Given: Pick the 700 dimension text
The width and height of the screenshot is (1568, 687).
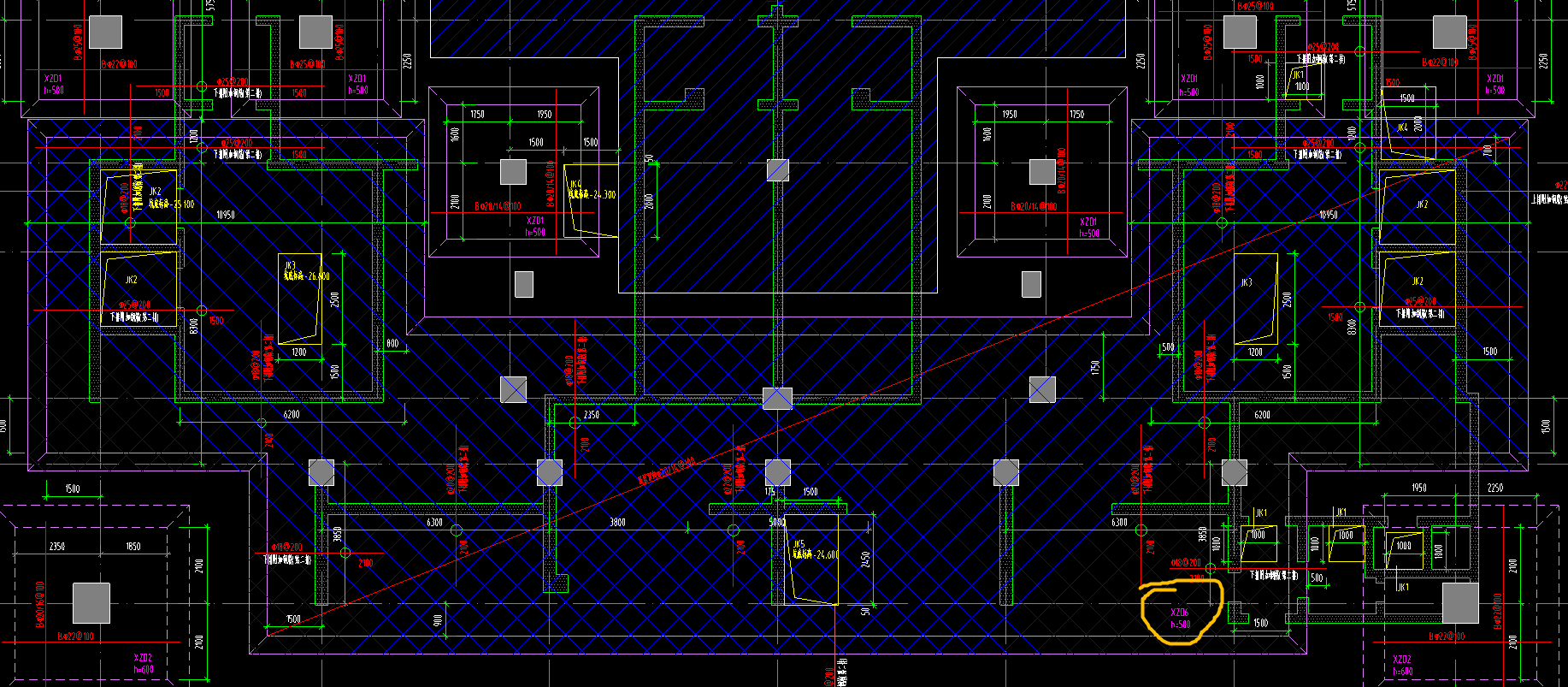Looking at the screenshot, I should point(1487,150).
